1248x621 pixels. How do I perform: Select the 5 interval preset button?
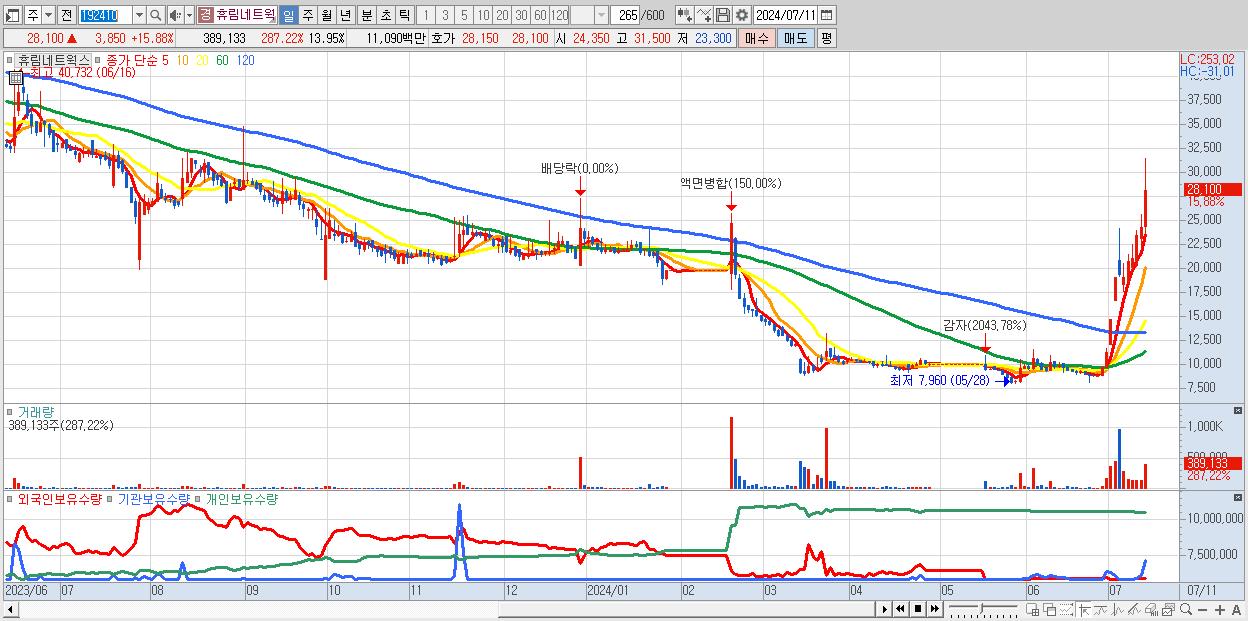click(x=464, y=15)
